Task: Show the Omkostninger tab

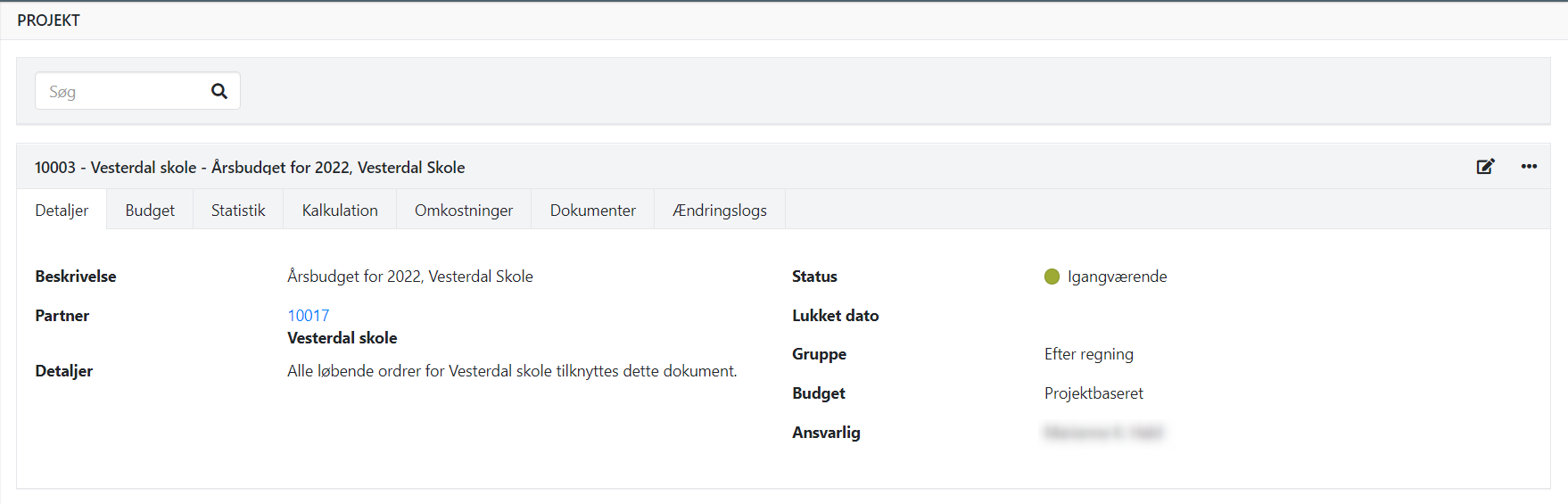Action: [x=464, y=211]
